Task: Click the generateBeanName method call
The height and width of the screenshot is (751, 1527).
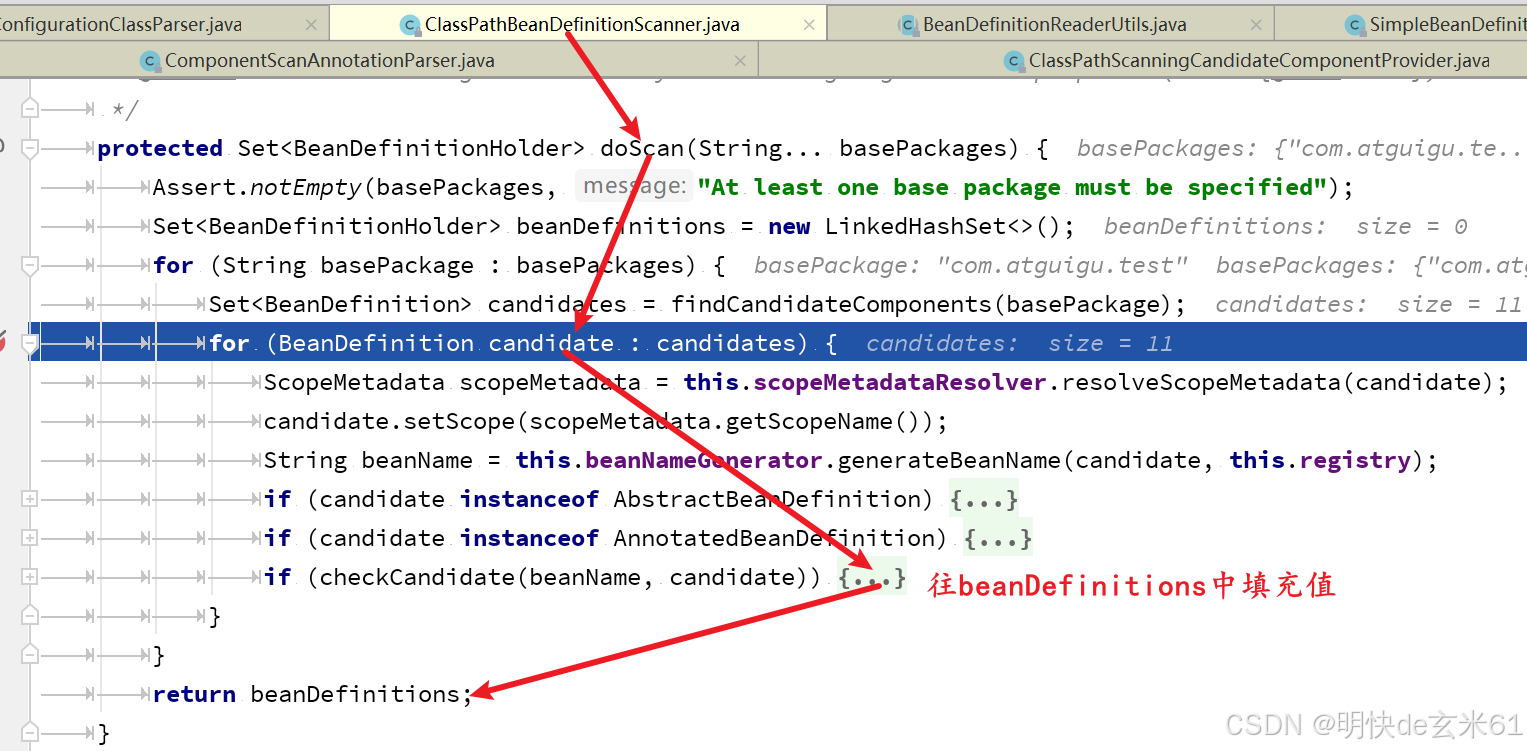Action: pyautogui.click(x=949, y=460)
